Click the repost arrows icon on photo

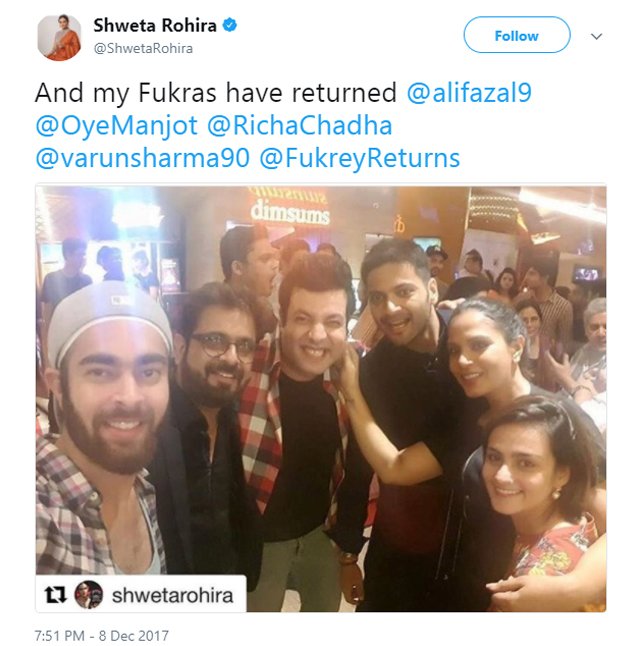pyautogui.click(x=55, y=595)
